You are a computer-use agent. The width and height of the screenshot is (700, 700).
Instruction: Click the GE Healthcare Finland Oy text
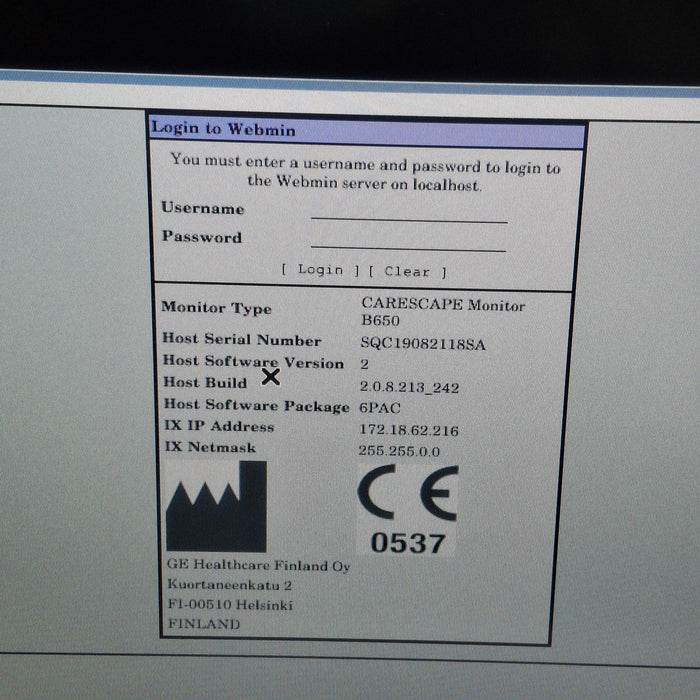[x=258, y=566]
